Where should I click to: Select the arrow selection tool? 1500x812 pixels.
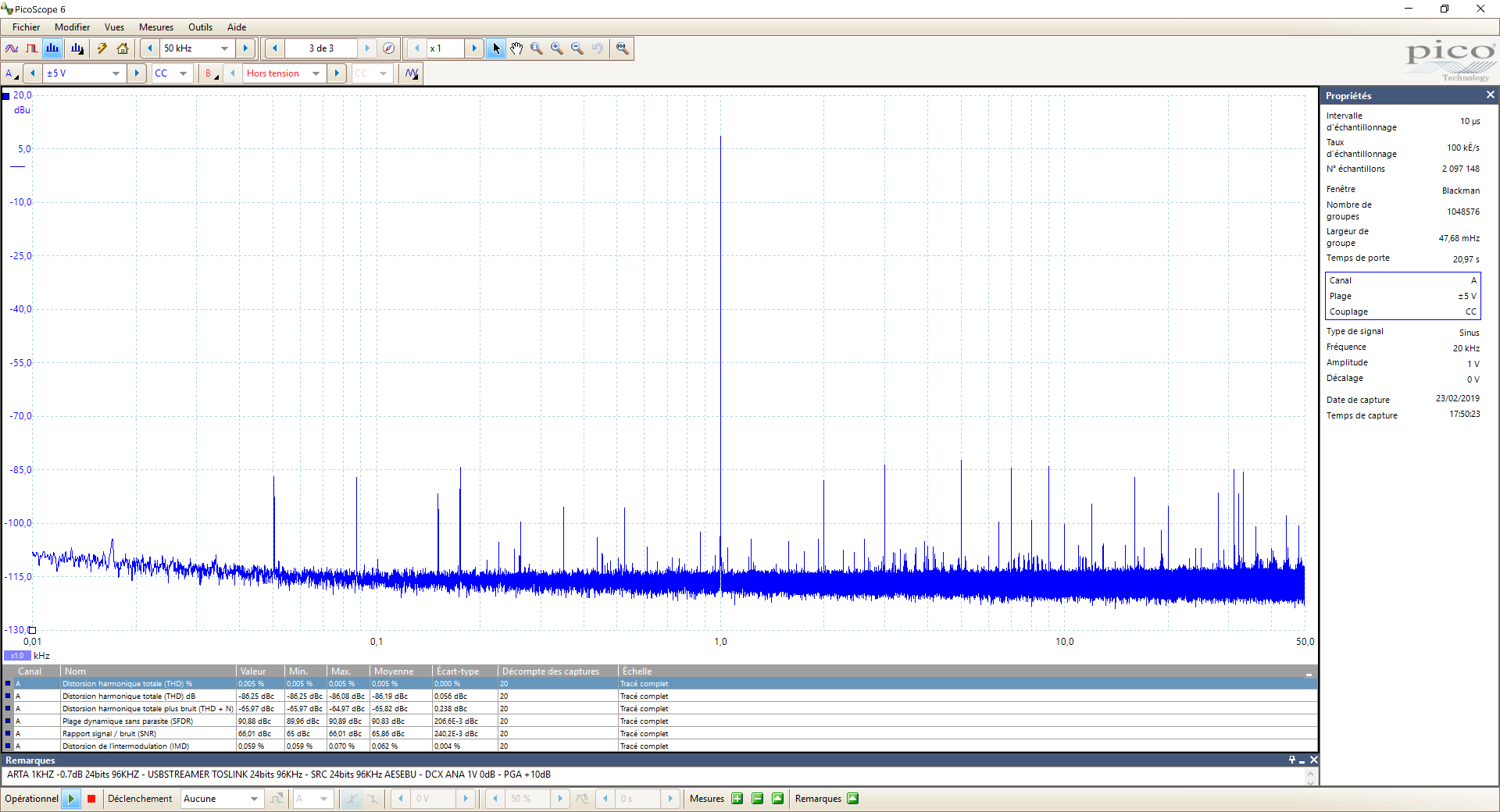tap(496, 48)
